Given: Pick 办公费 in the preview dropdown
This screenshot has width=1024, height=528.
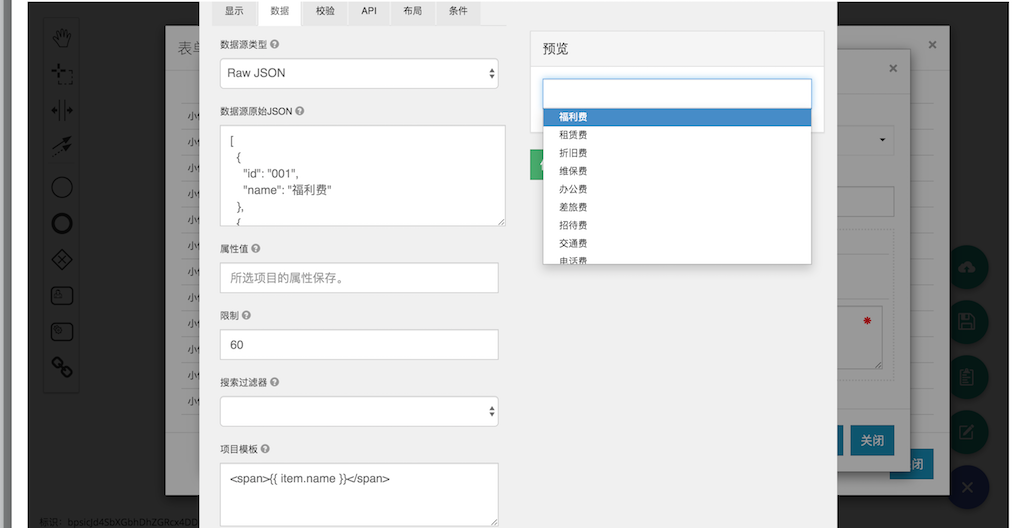Looking at the screenshot, I should tap(573, 189).
